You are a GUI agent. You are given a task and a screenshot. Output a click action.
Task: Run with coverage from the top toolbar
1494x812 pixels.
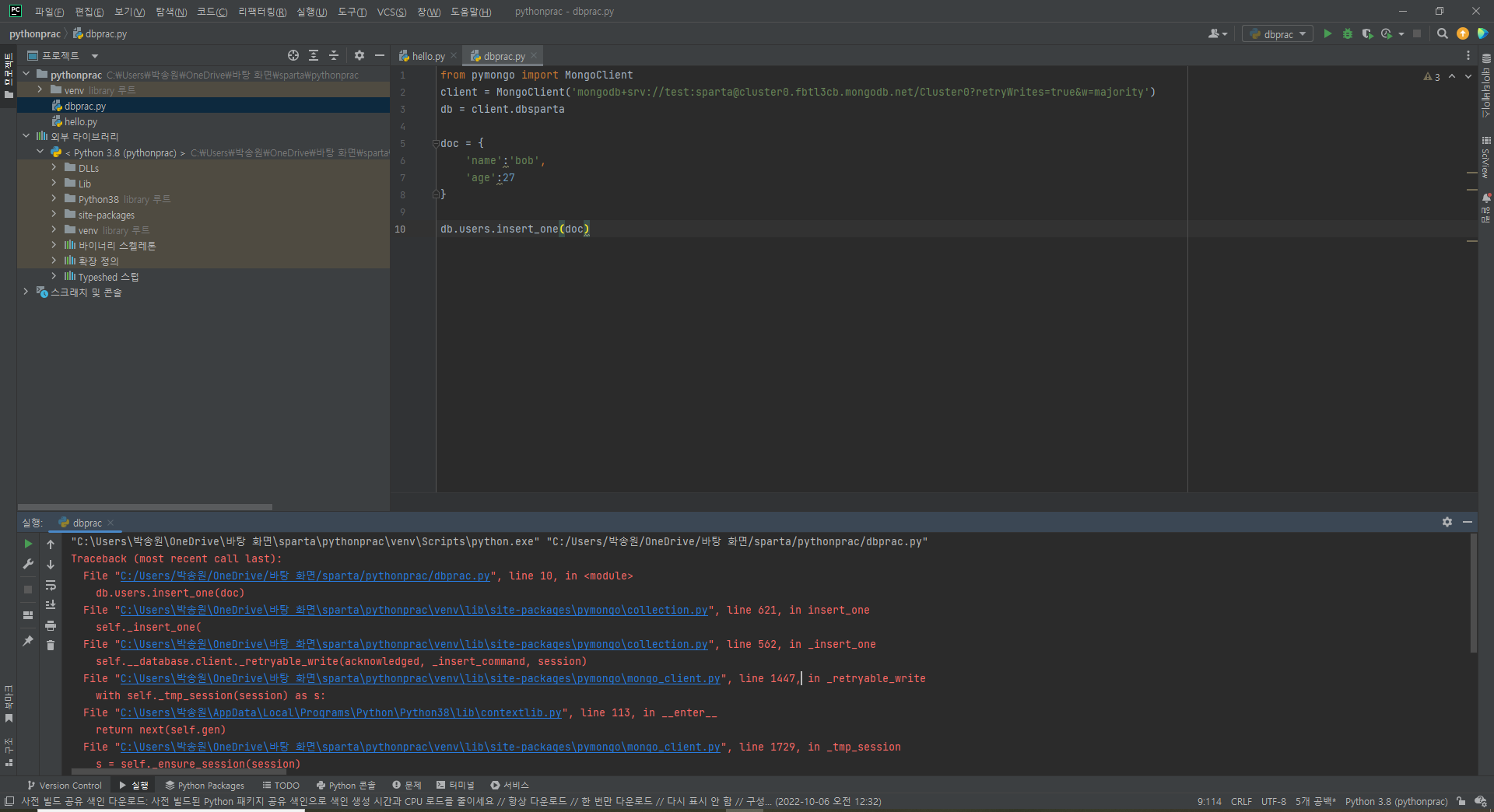point(1367,33)
